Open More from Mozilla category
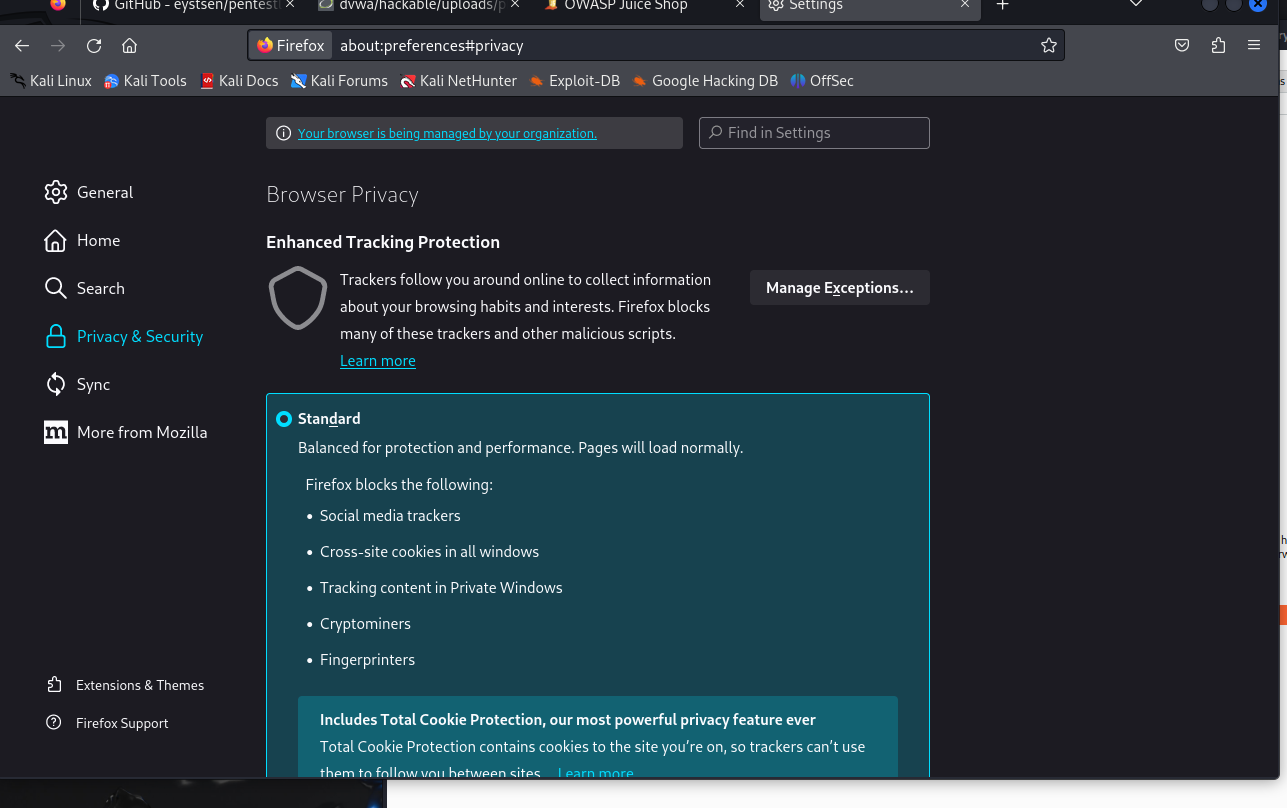 tap(126, 432)
